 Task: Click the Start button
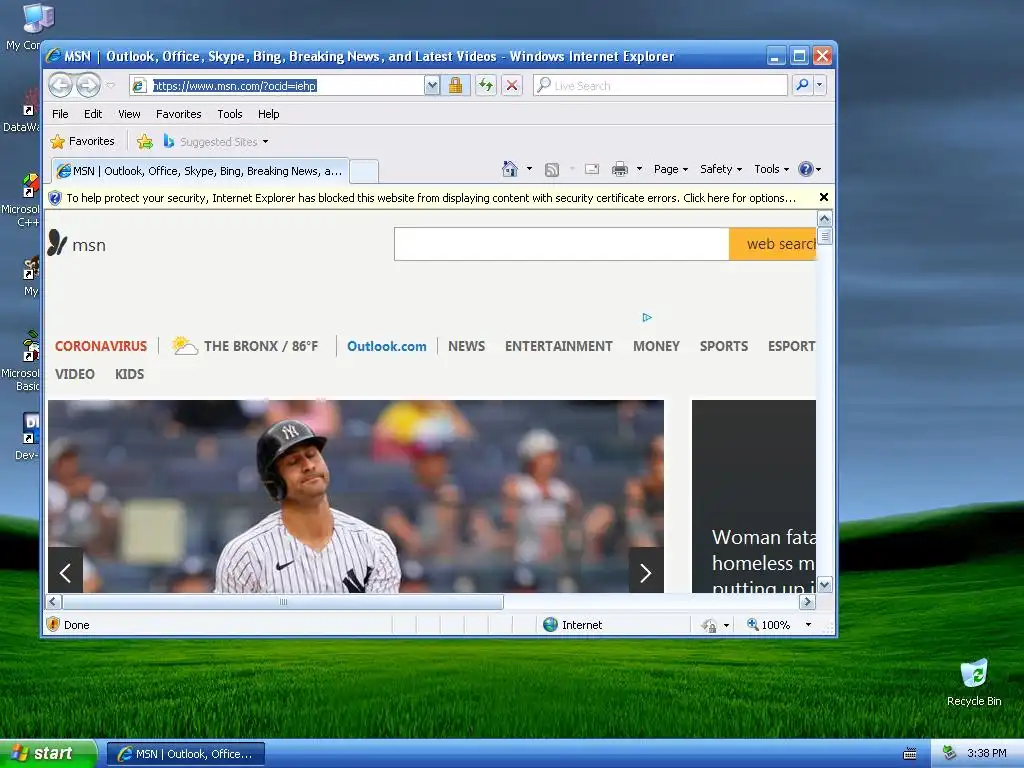48,754
